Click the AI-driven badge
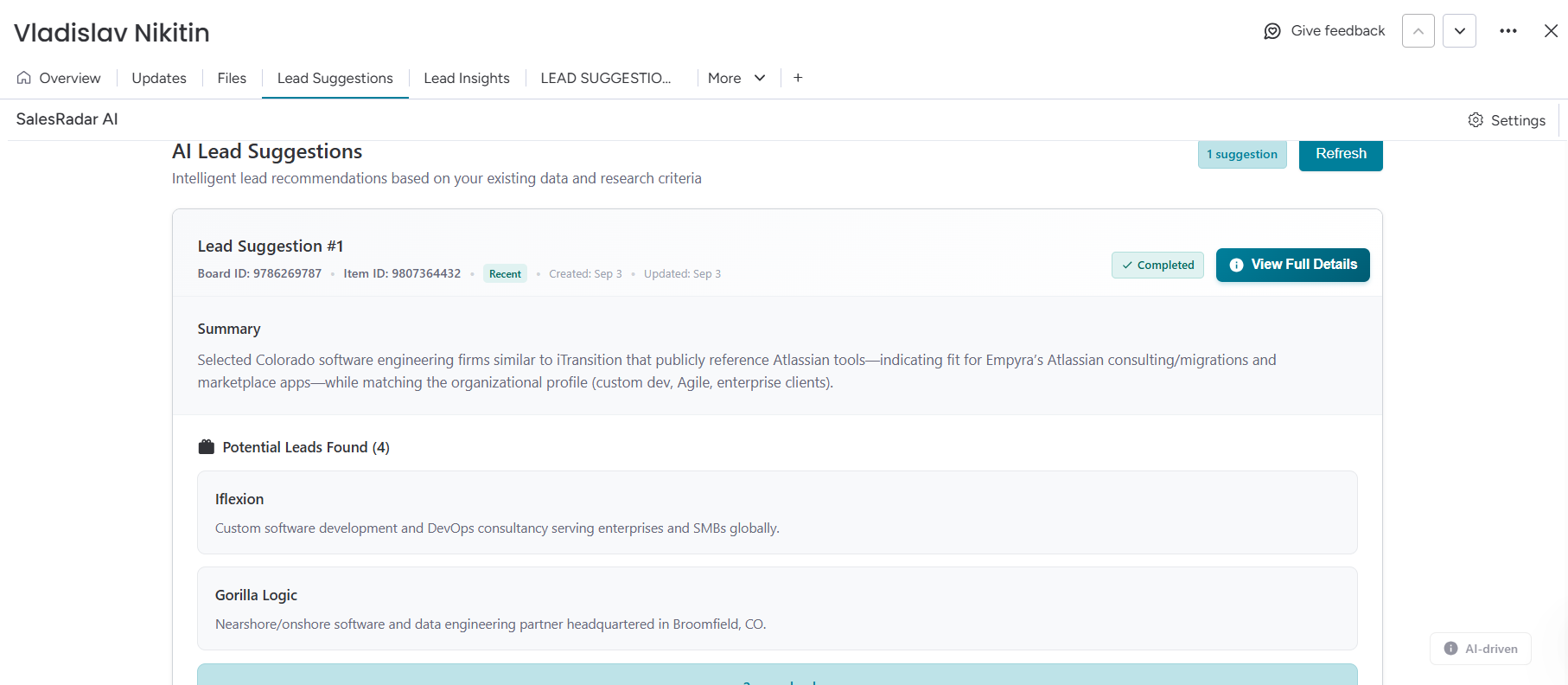1568x685 pixels. pos(1481,649)
